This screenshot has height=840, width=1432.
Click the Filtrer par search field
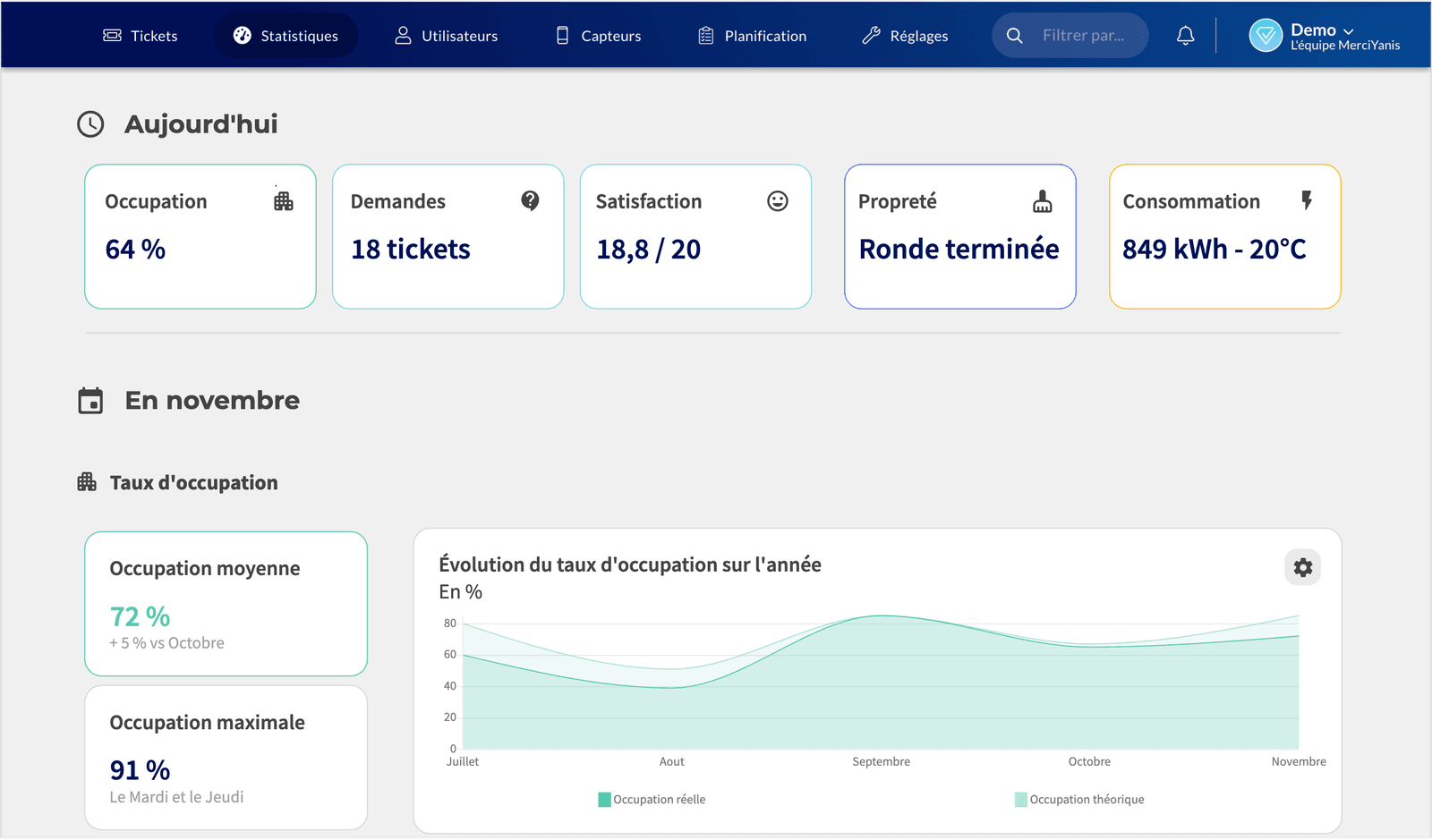(1070, 36)
